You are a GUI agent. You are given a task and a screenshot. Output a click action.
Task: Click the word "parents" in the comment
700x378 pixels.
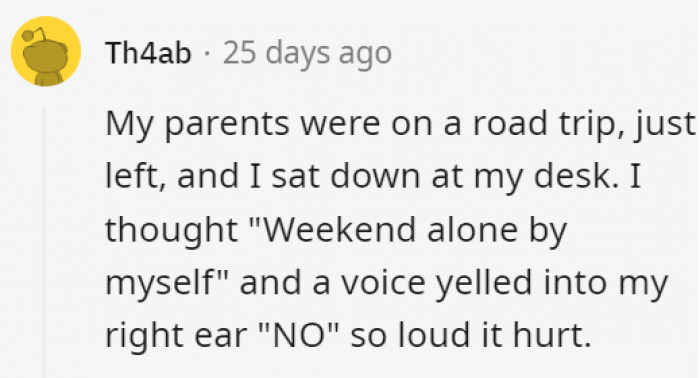pos(227,125)
